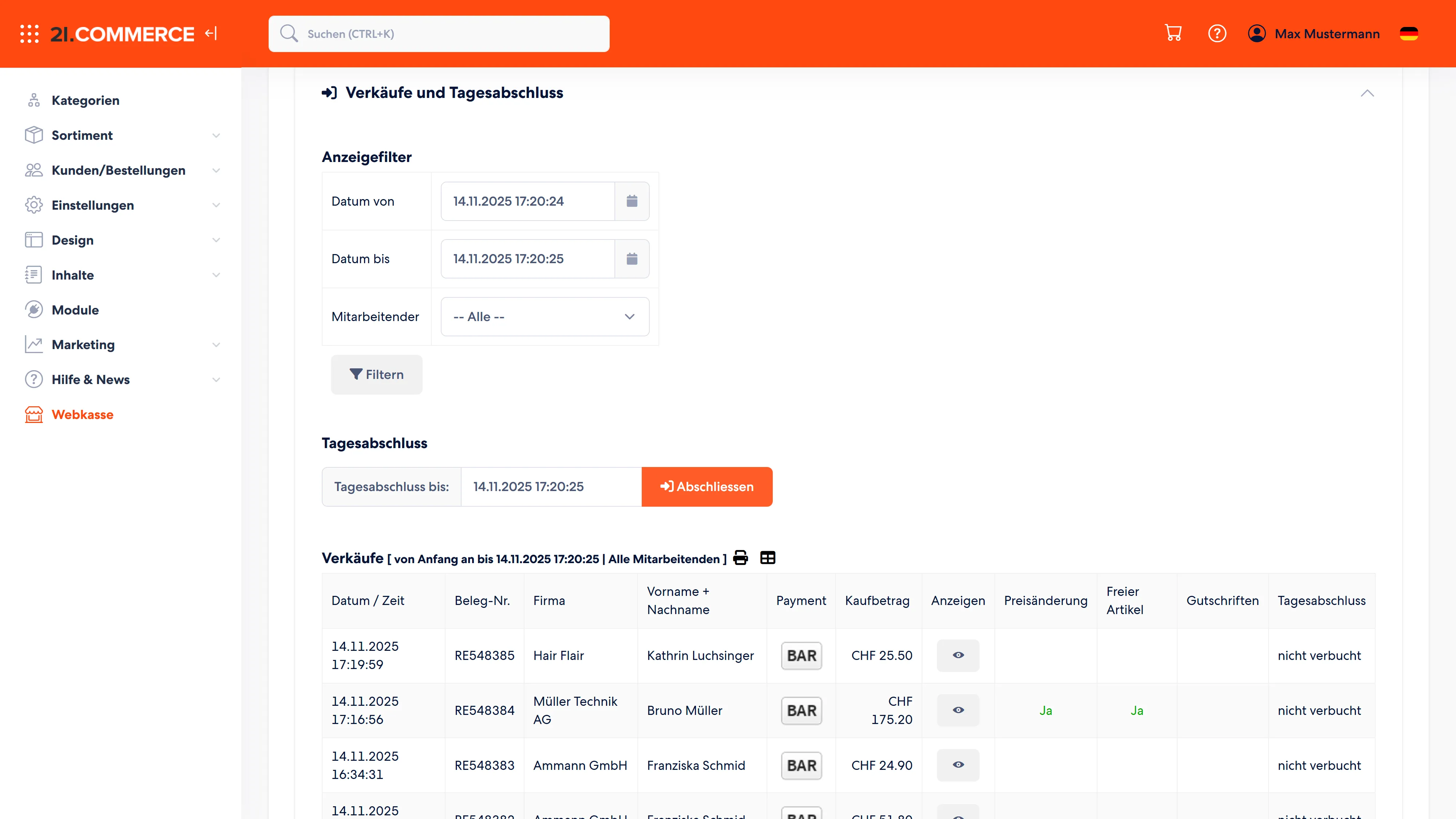1456x819 pixels.
Task: Collapse the Verkäufe und Tagesabschluss panel
Action: tap(1367, 93)
